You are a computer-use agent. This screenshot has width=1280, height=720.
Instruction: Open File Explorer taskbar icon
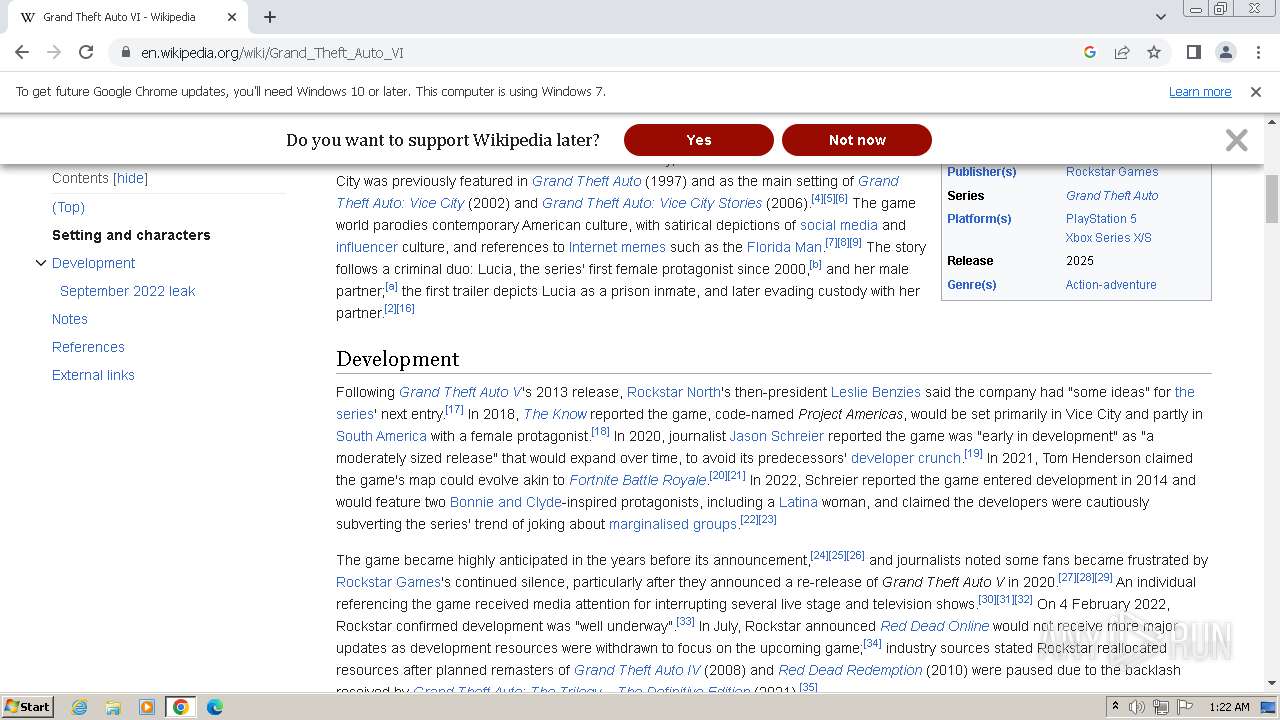[113, 707]
